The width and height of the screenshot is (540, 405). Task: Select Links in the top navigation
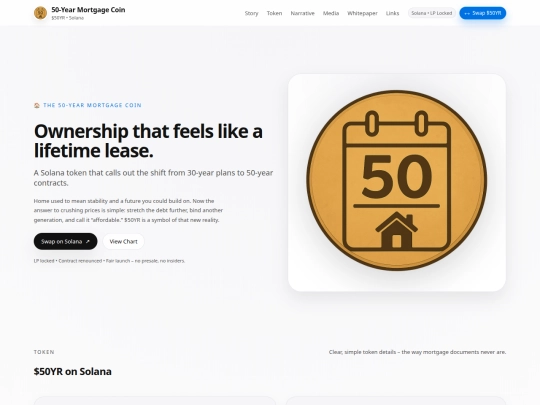click(392, 13)
